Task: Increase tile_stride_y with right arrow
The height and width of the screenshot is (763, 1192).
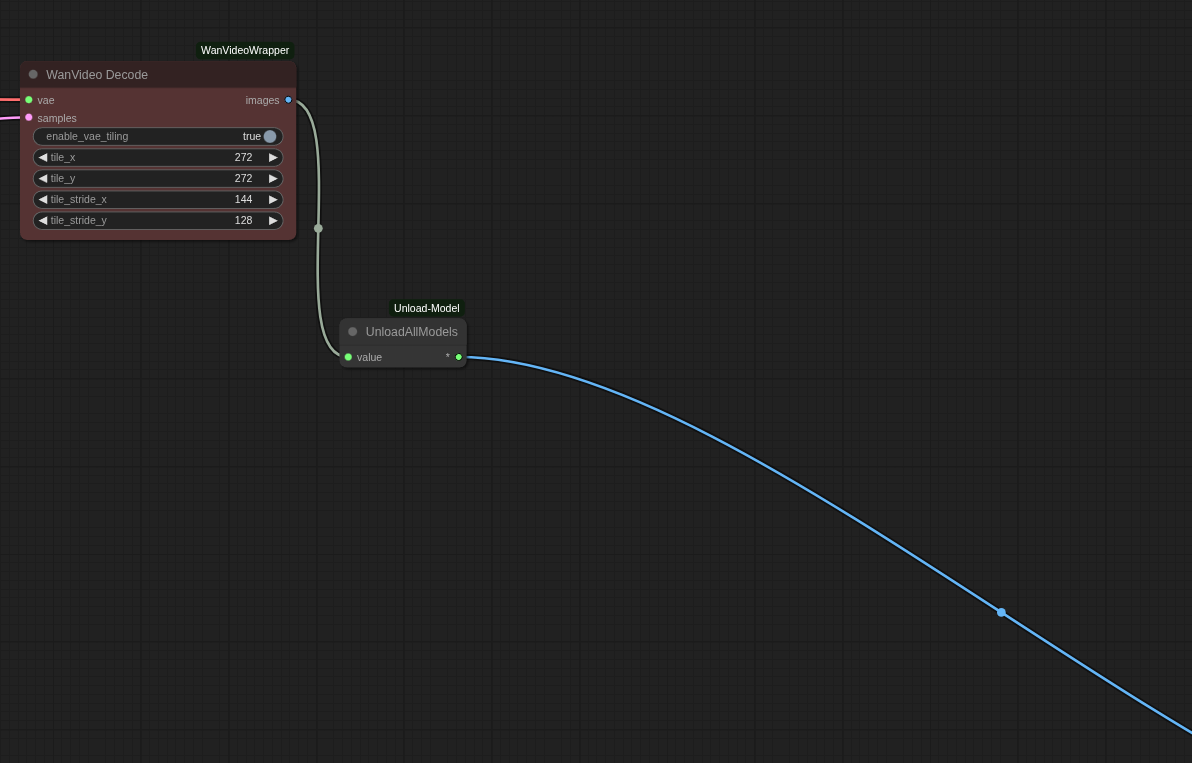Action: coord(274,220)
